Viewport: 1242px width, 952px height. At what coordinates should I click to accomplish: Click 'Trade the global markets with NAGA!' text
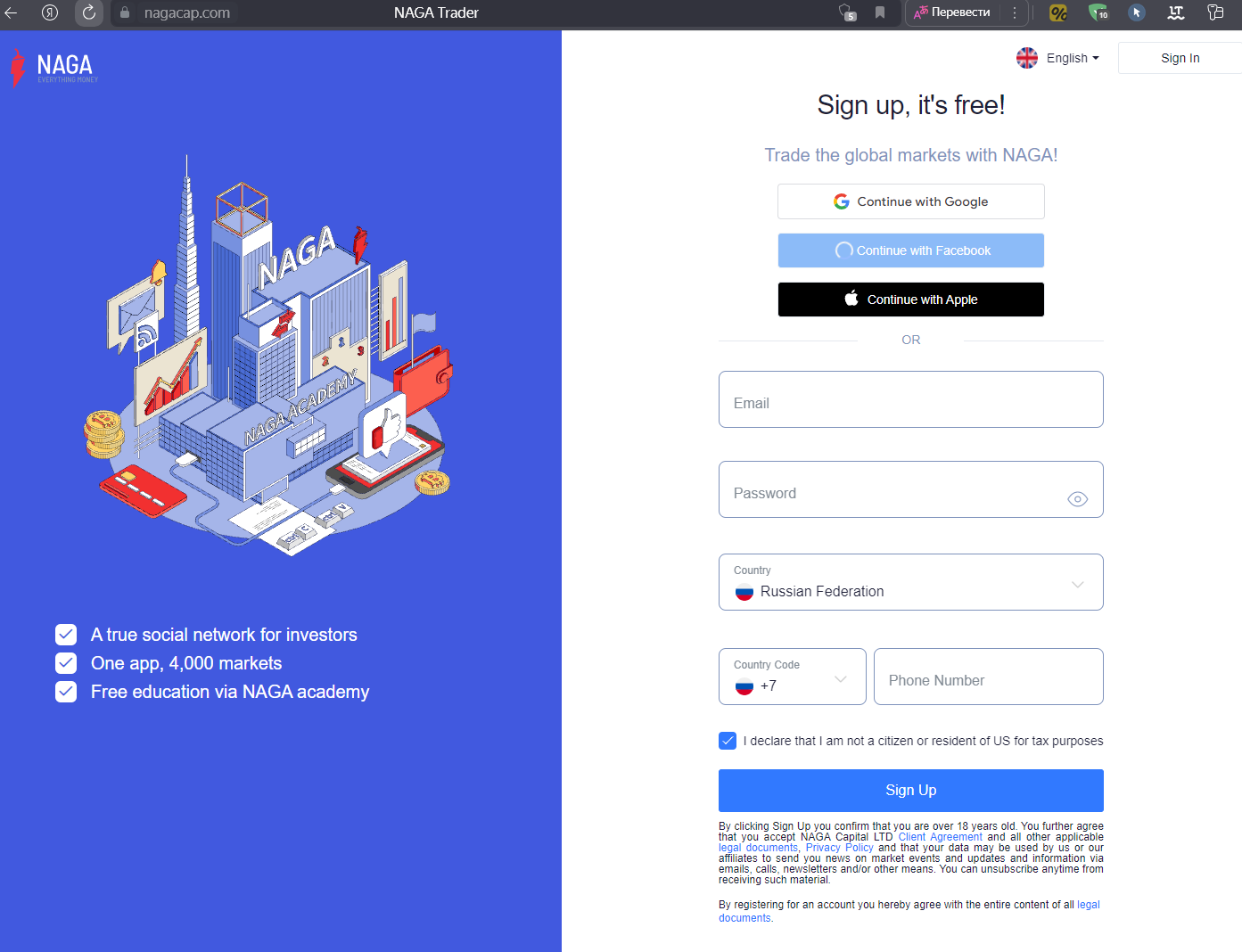911,155
